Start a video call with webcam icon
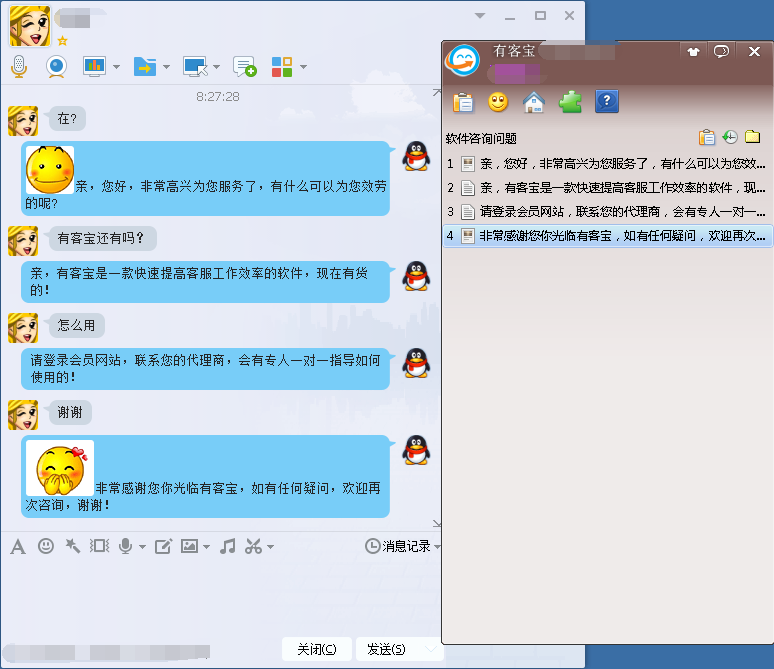Image resolution: width=774 pixels, height=669 pixels. [x=56, y=66]
